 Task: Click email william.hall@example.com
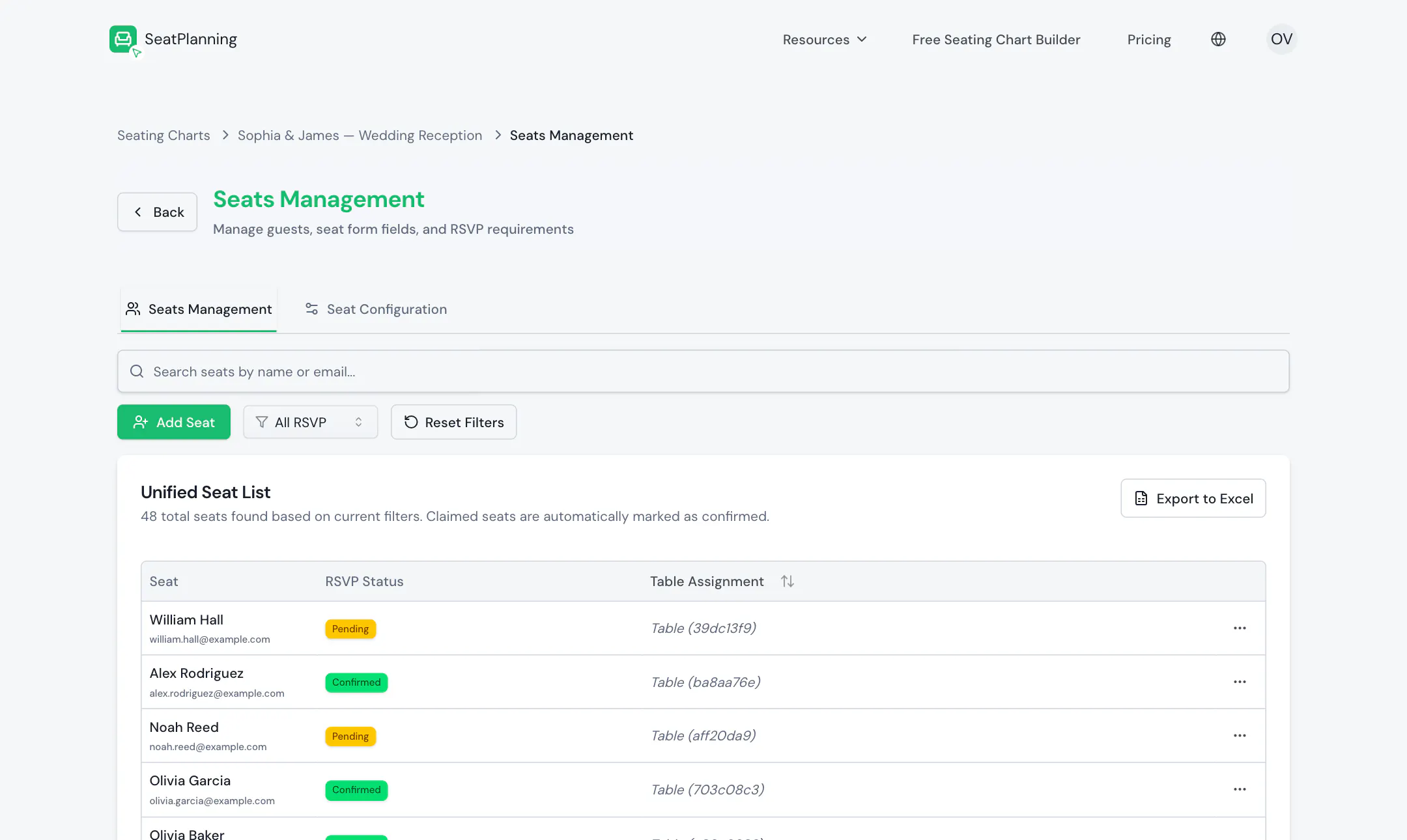pyautogui.click(x=210, y=639)
